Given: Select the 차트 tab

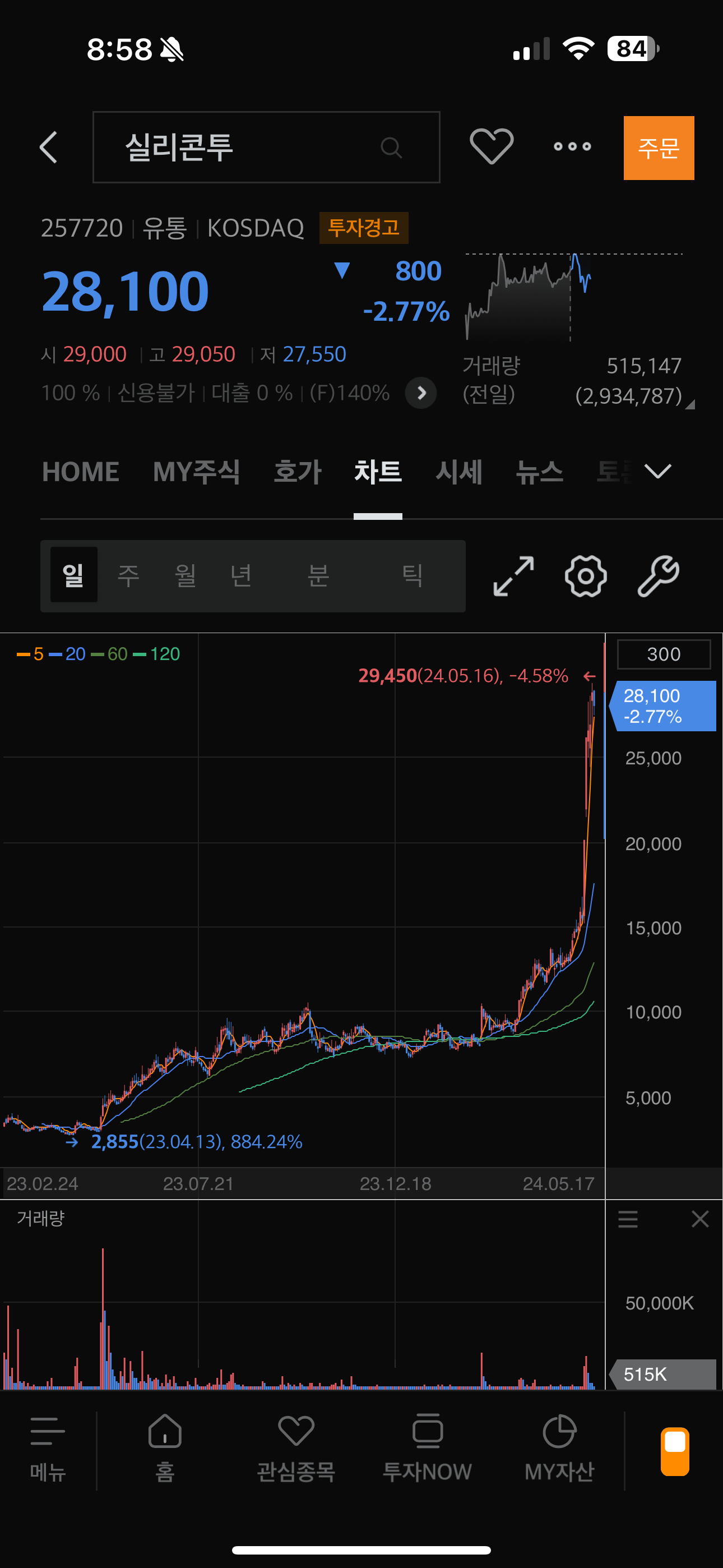Looking at the screenshot, I should point(378,472).
